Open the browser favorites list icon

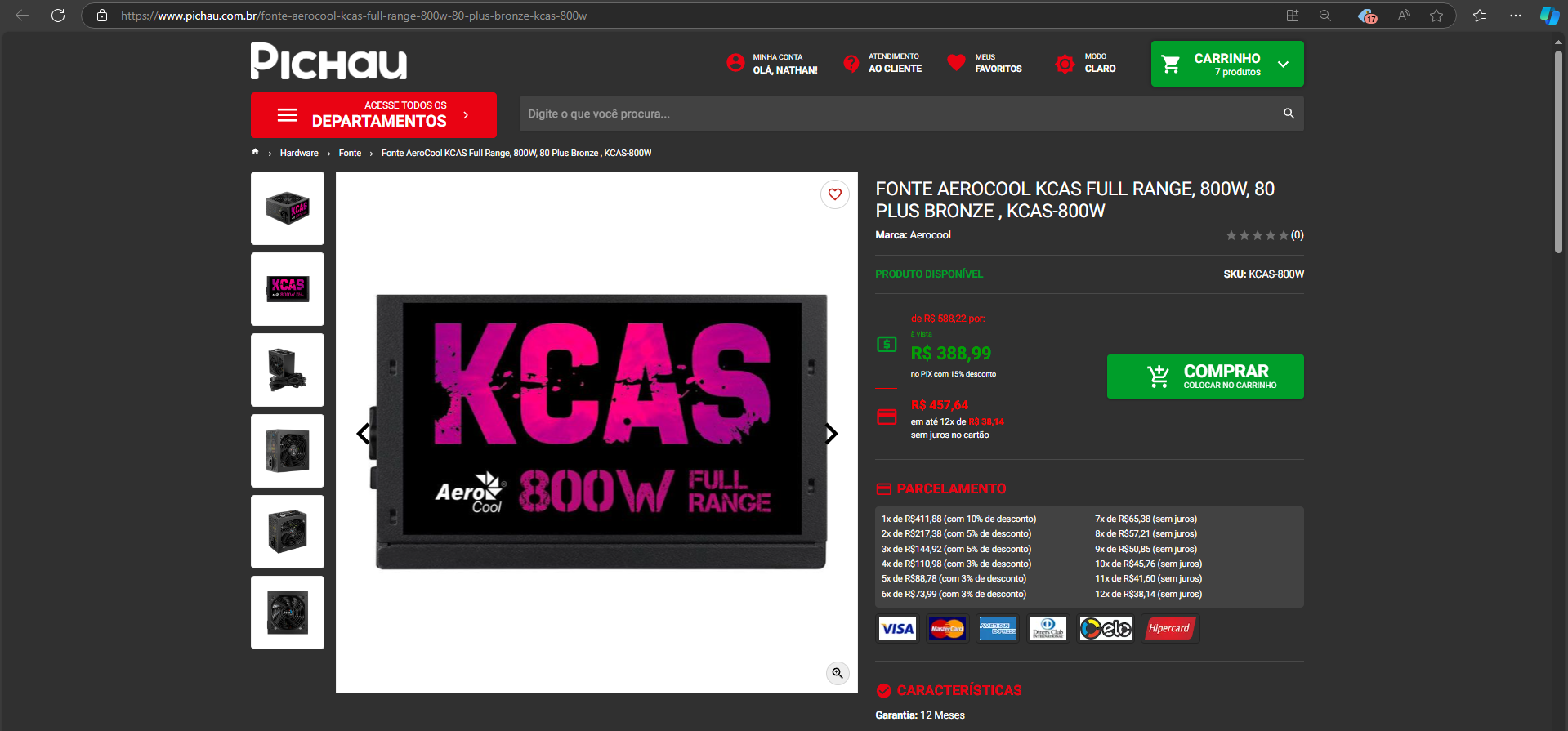pos(1480,16)
